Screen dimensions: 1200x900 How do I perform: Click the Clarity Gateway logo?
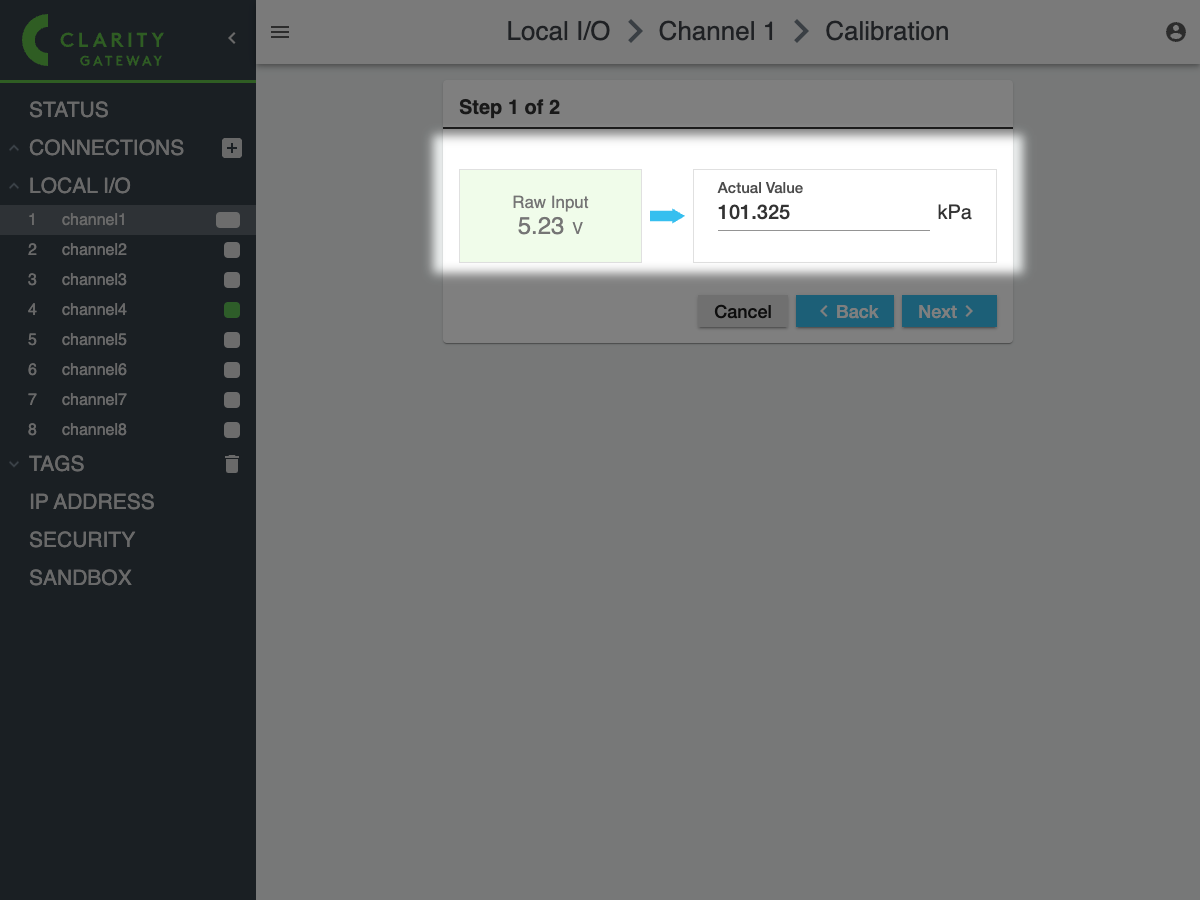click(x=95, y=41)
